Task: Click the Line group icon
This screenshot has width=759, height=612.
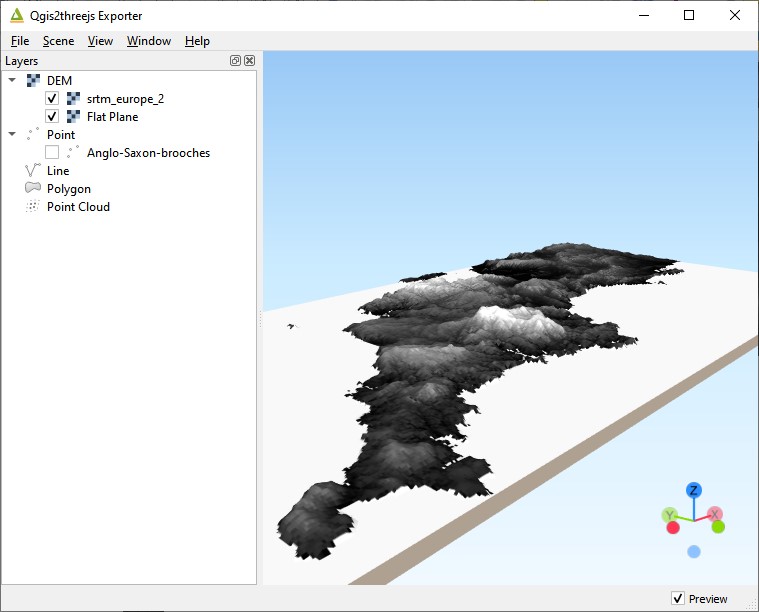Action: [33, 170]
